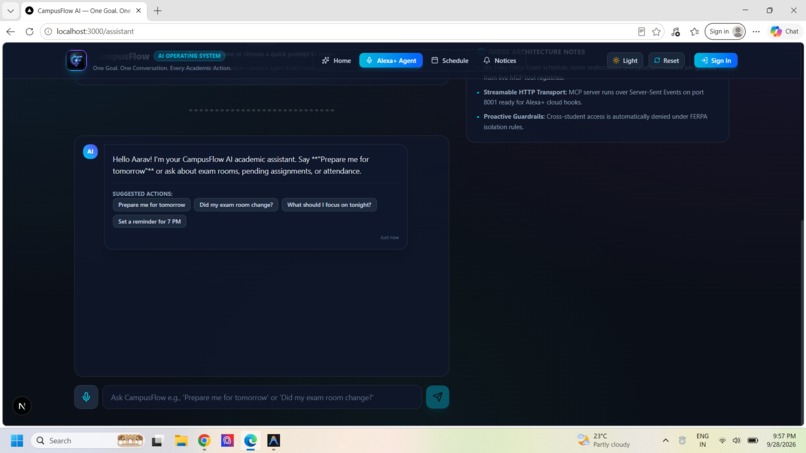Open the weather widget showing 23°C
This screenshot has height=453, width=806.
tap(603, 440)
